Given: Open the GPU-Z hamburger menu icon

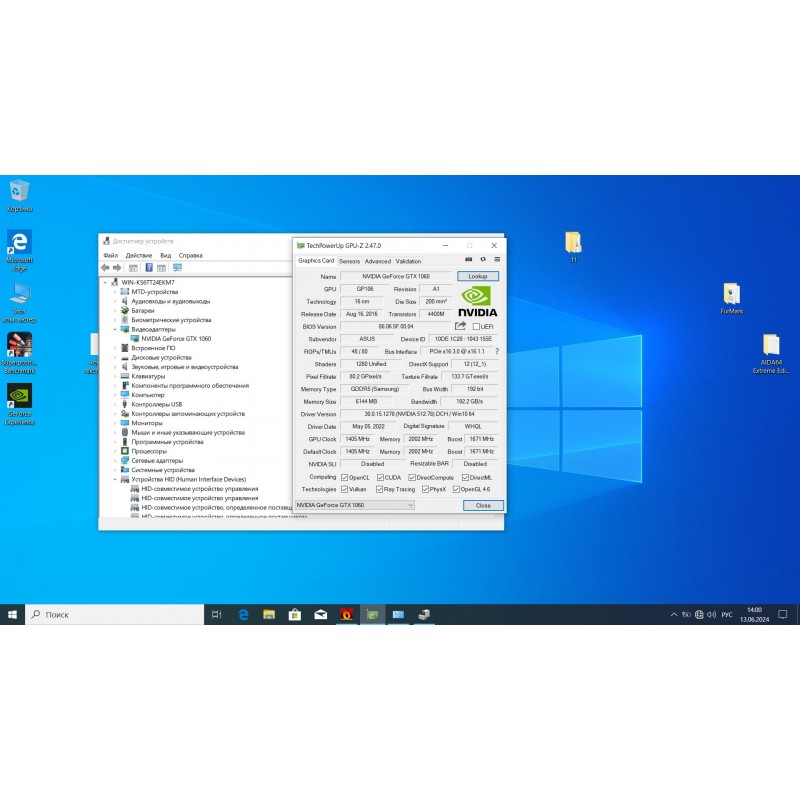Looking at the screenshot, I should point(497,259).
